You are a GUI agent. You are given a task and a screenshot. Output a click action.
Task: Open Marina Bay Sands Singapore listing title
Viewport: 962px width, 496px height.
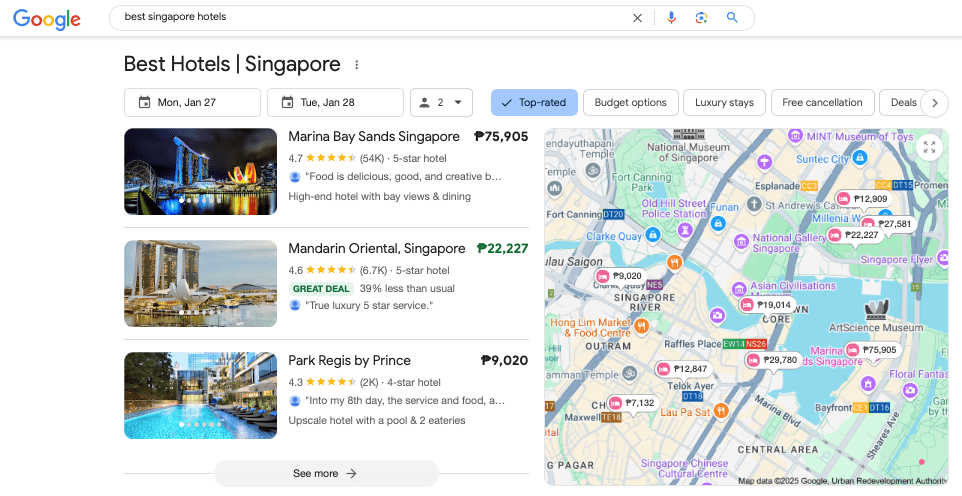click(x=374, y=136)
